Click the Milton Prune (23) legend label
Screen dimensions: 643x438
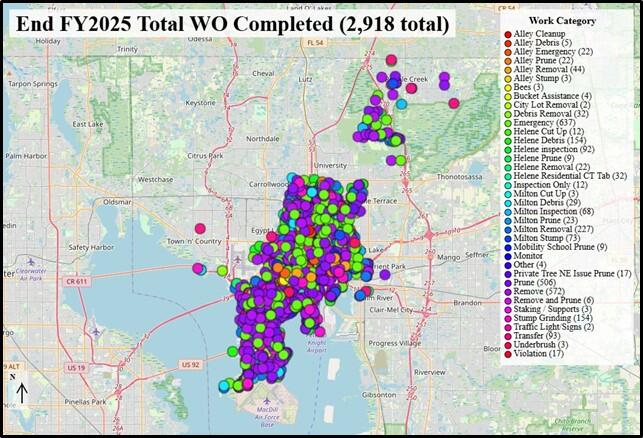coord(546,220)
